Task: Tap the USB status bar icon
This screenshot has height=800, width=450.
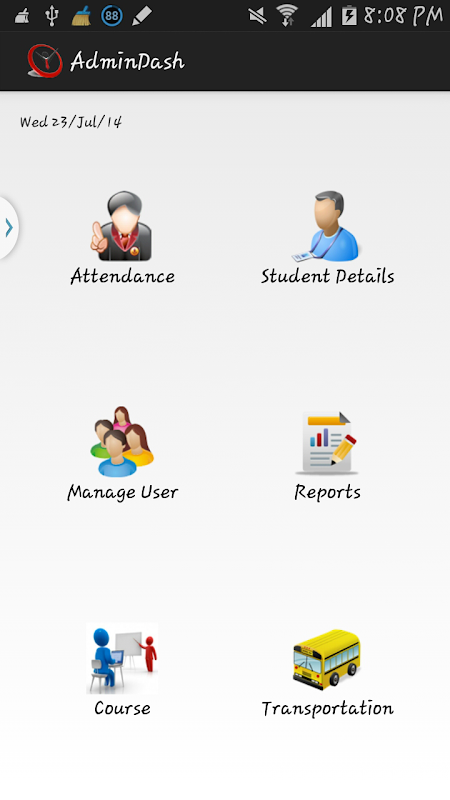Action: (52, 15)
